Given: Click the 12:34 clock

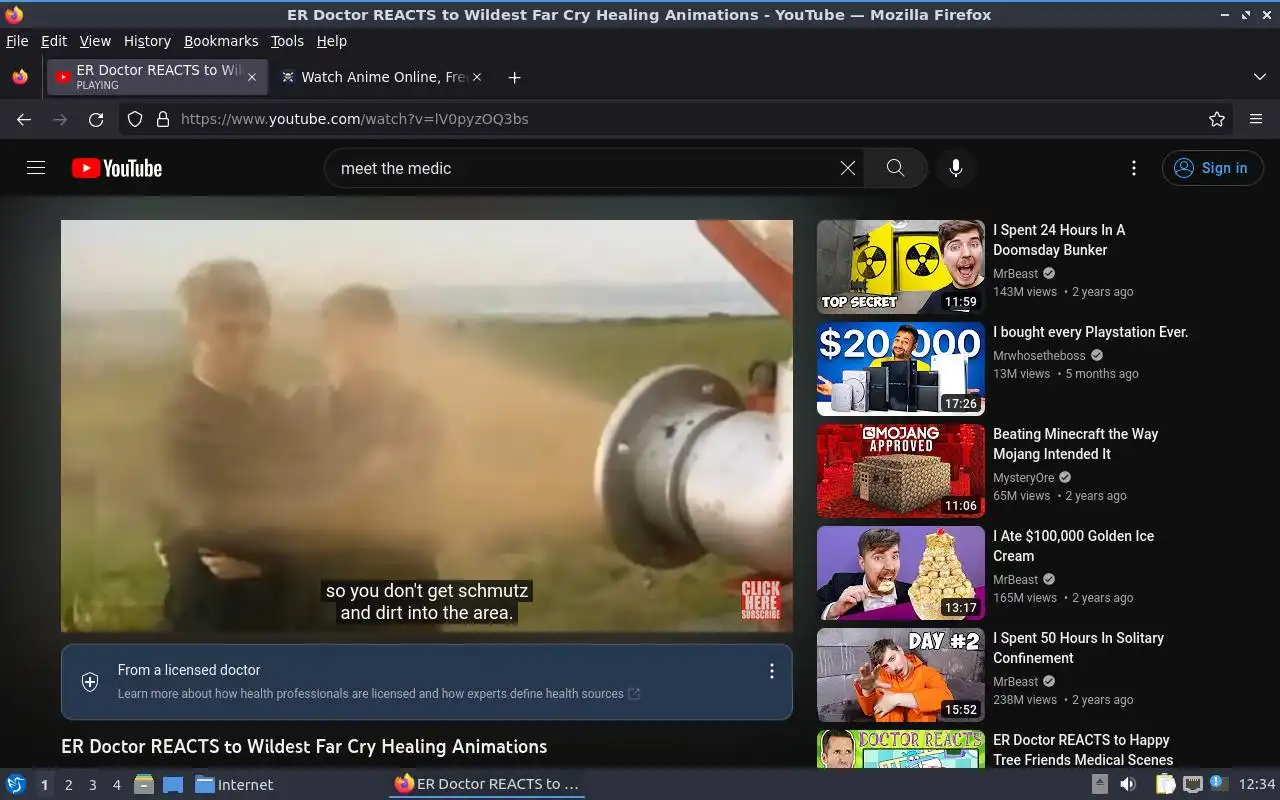Looking at the screenshot, I should tap(1257, 784).
